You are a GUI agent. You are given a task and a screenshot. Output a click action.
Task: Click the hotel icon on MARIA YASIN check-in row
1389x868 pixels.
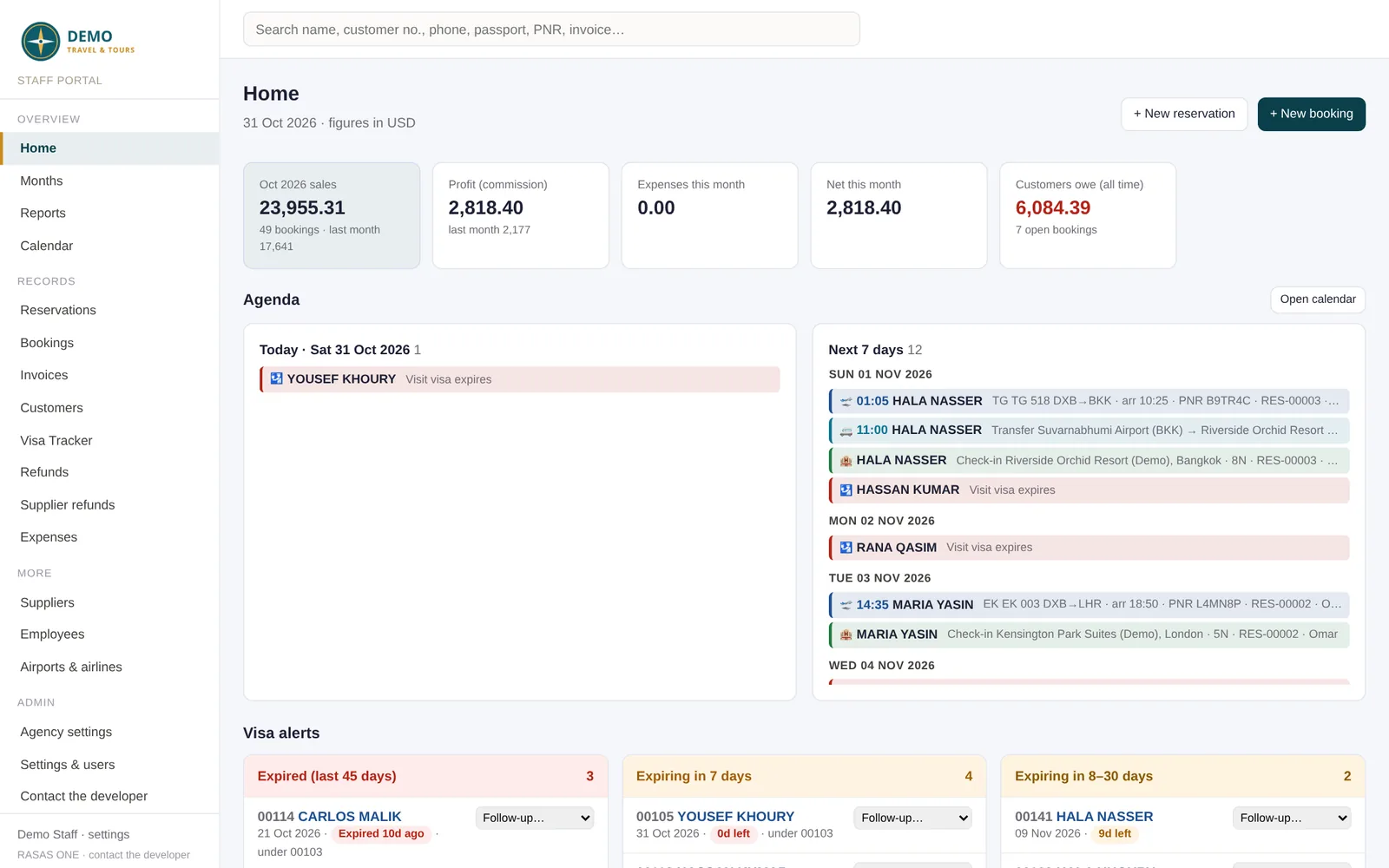pyautogui.click(x=846, y=635)
